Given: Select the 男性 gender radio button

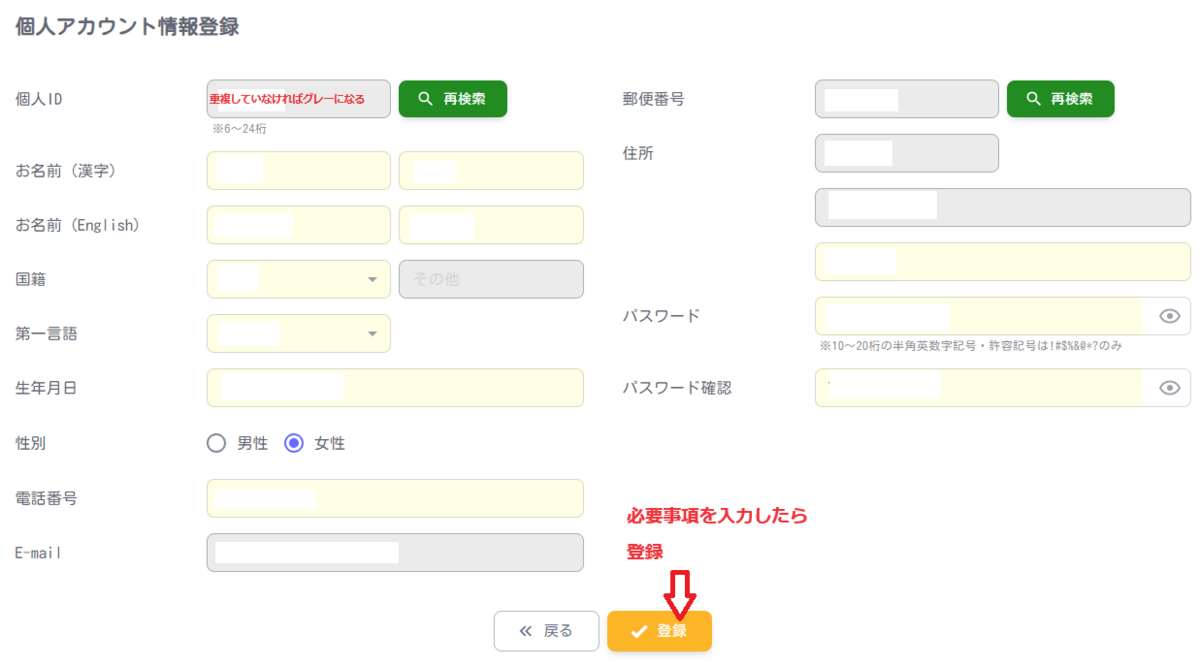Looking at the screenshot, I should (x=216, y=442).
